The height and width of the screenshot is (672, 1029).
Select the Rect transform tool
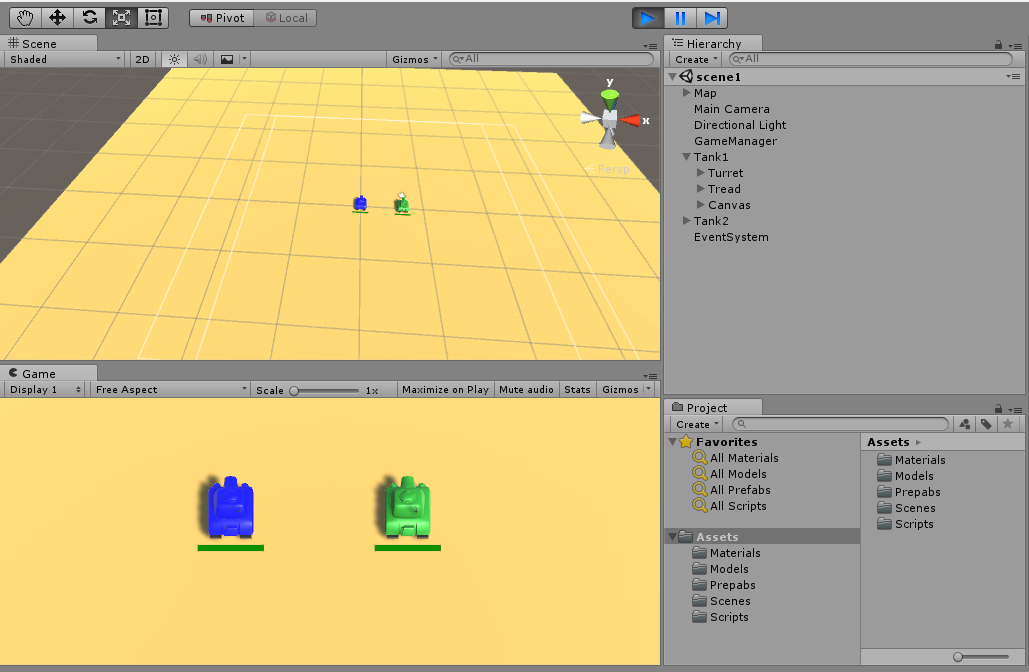[x=152, y=17]
